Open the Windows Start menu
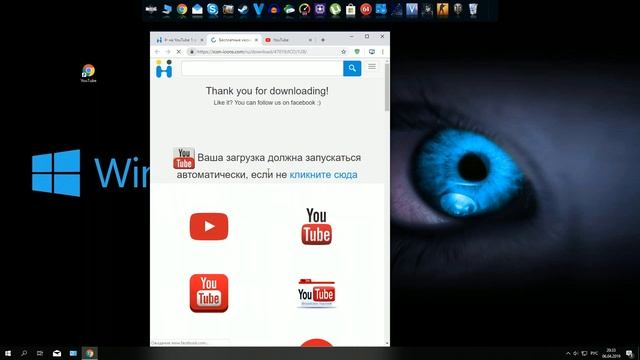The height and width of the screenshot is (360, 640). coord(8,353)
